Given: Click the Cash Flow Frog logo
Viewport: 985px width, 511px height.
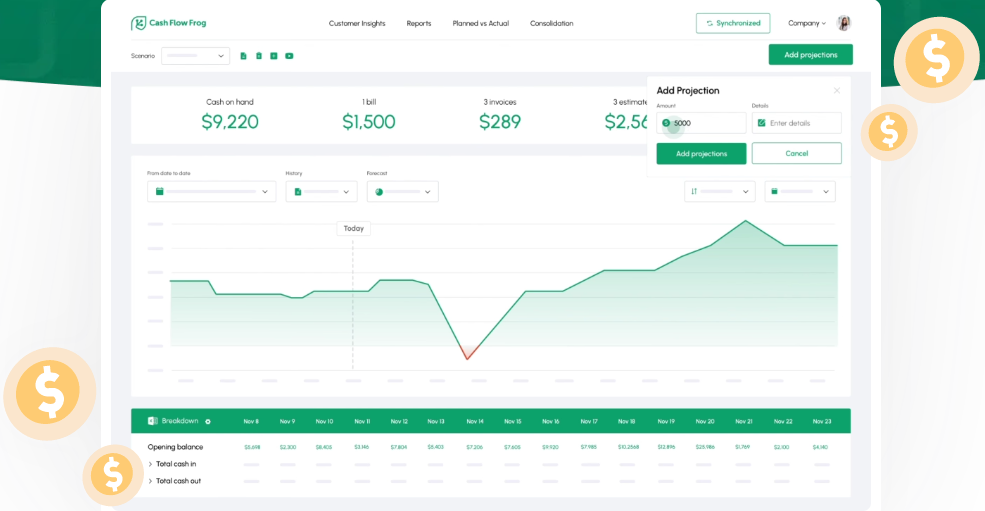Looking at the screenshot, I should 168,23.
